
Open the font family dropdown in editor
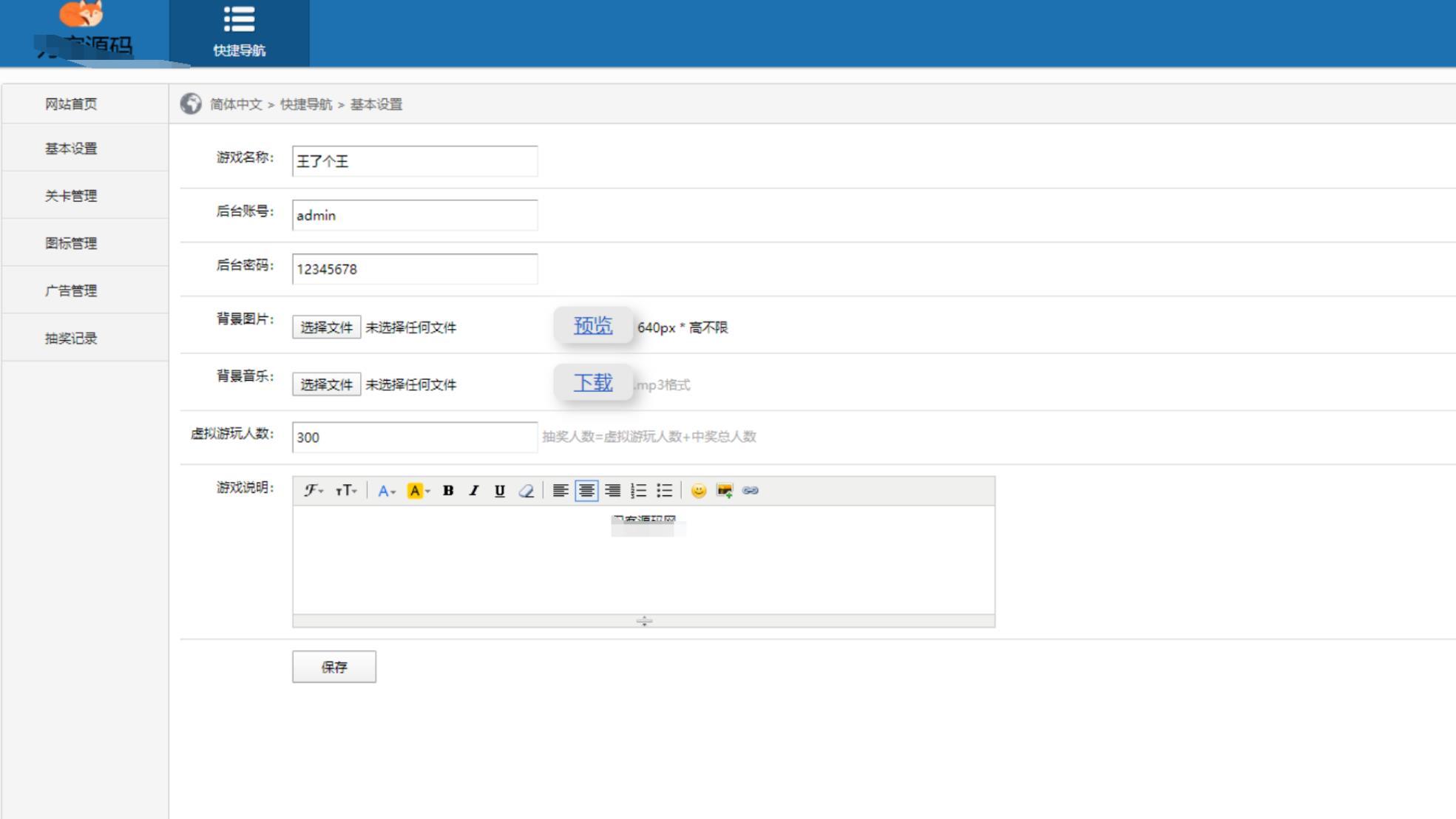[314, 490]
